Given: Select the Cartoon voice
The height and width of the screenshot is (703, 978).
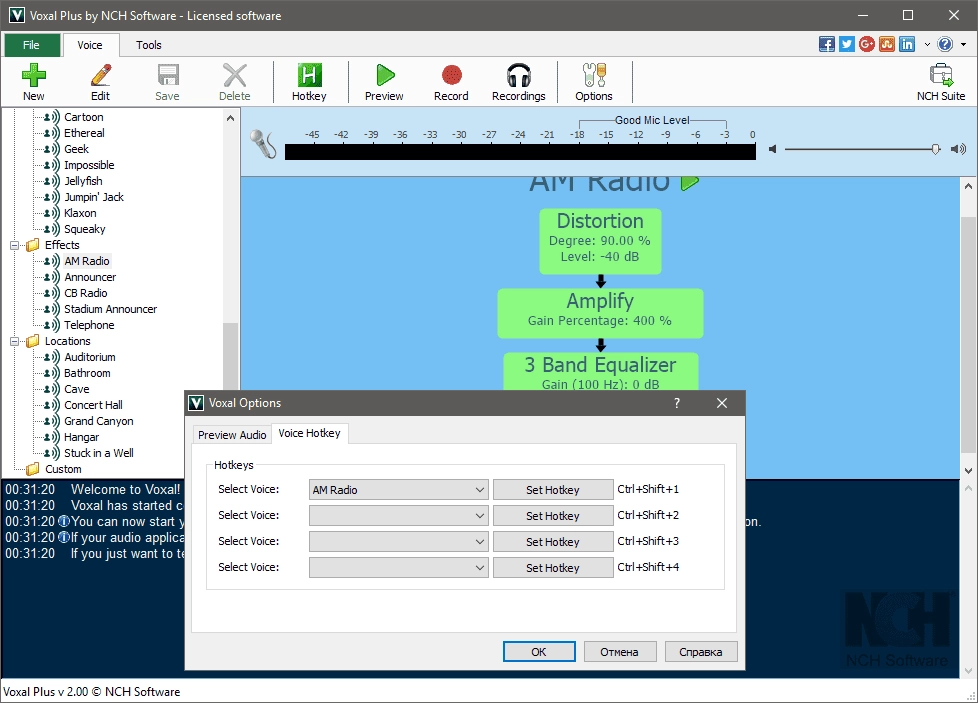Looking at the screenshot, I should [84, 117].
